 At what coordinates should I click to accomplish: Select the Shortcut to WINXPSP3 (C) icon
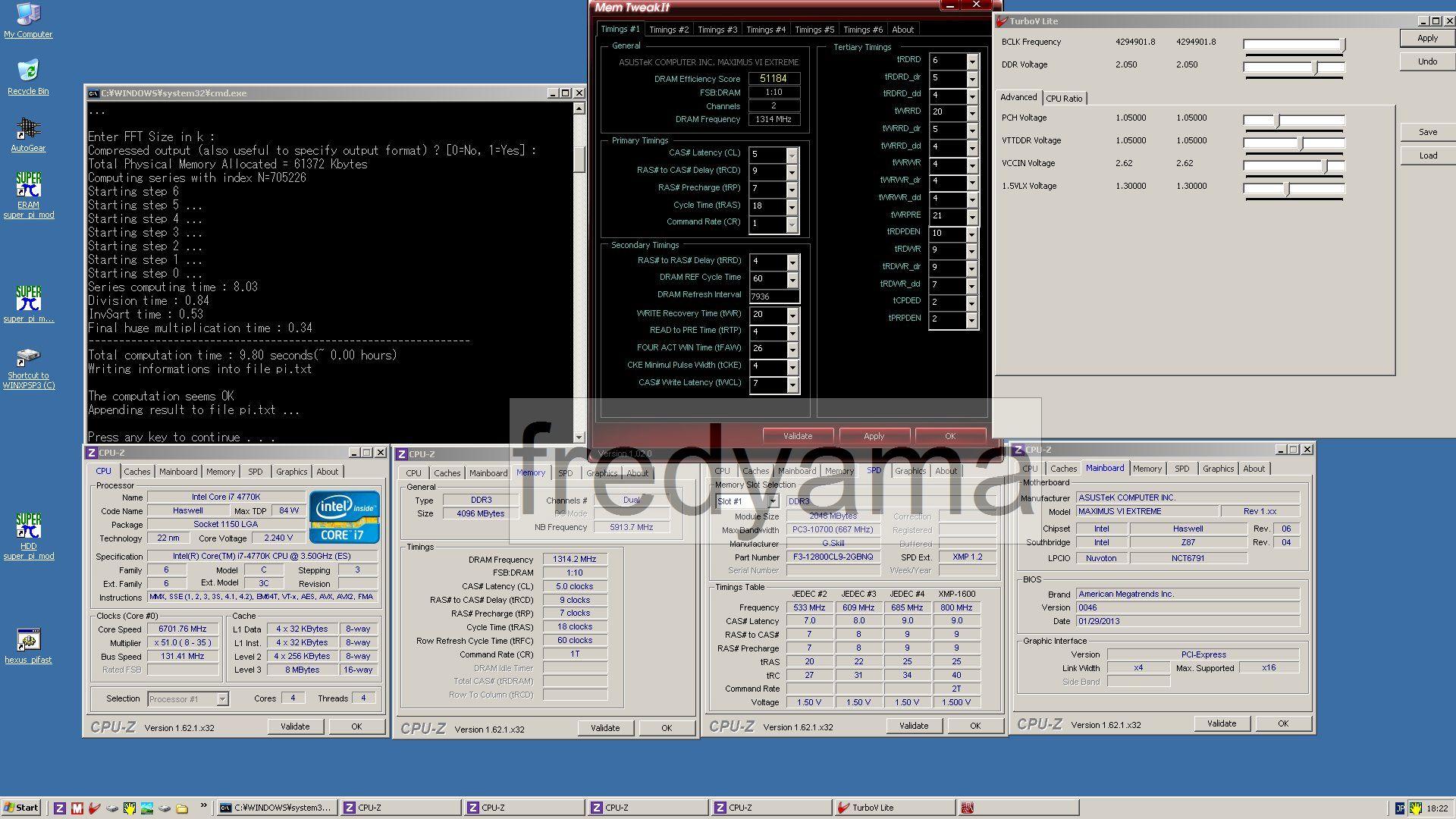click(28, 369)
